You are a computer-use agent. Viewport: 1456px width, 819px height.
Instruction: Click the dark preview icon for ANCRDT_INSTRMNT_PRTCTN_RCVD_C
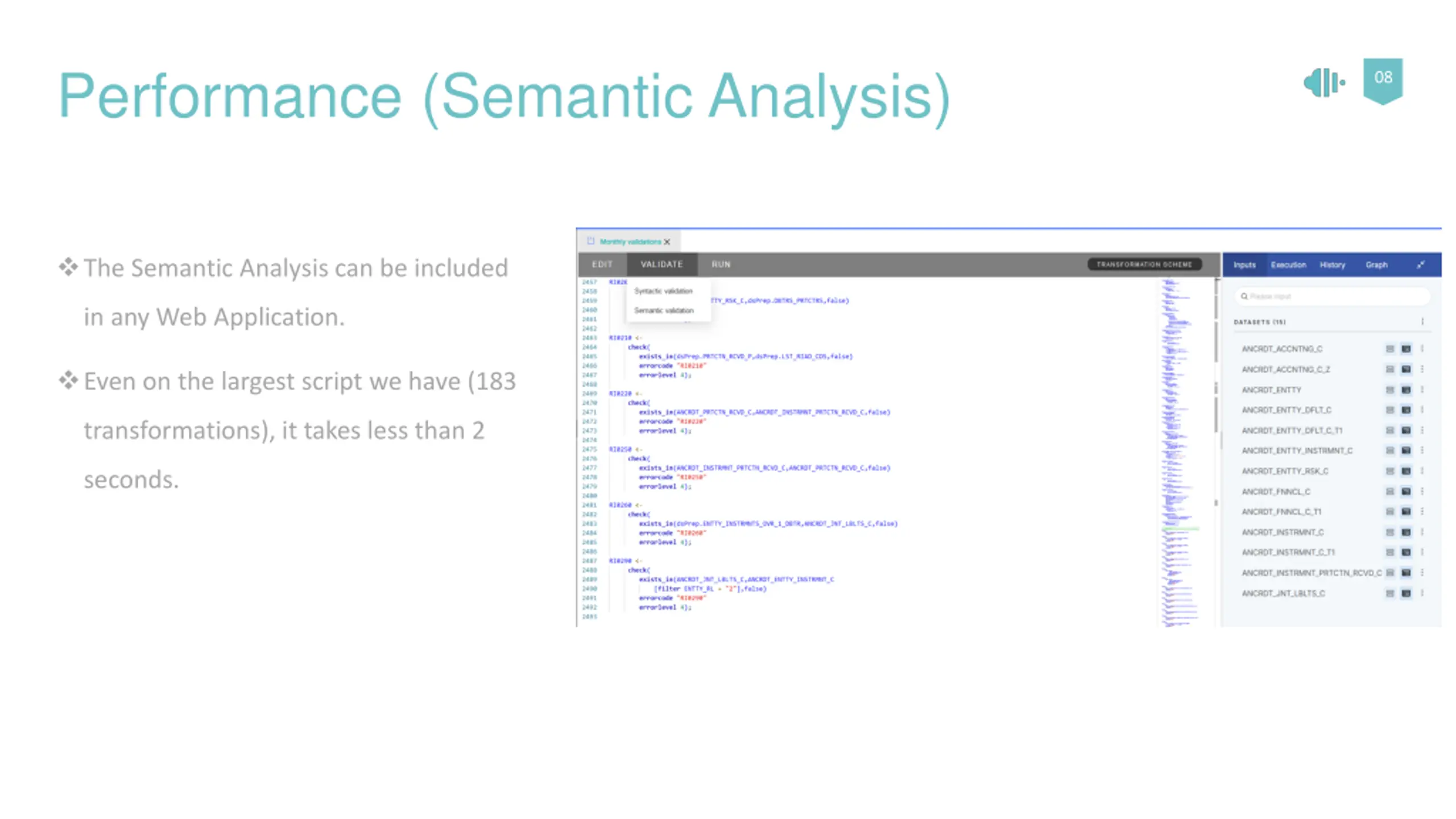coord(1406,573)
